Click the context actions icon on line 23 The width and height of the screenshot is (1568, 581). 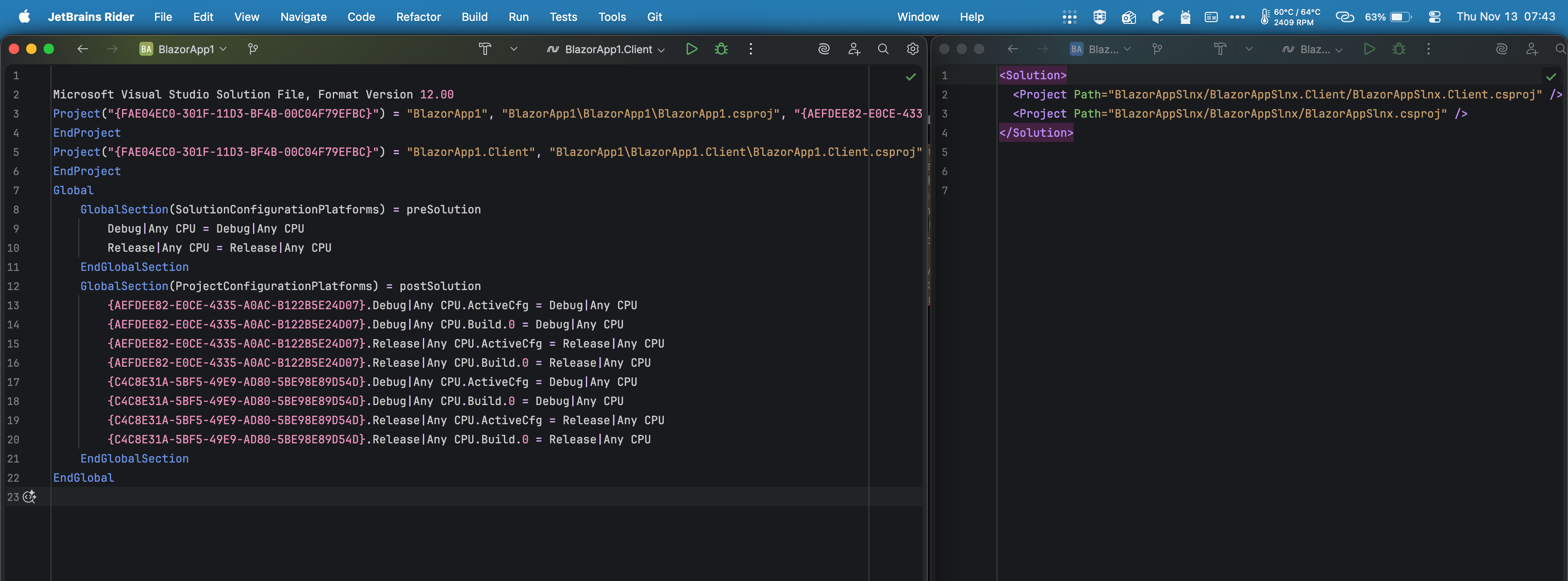(29, 497)
